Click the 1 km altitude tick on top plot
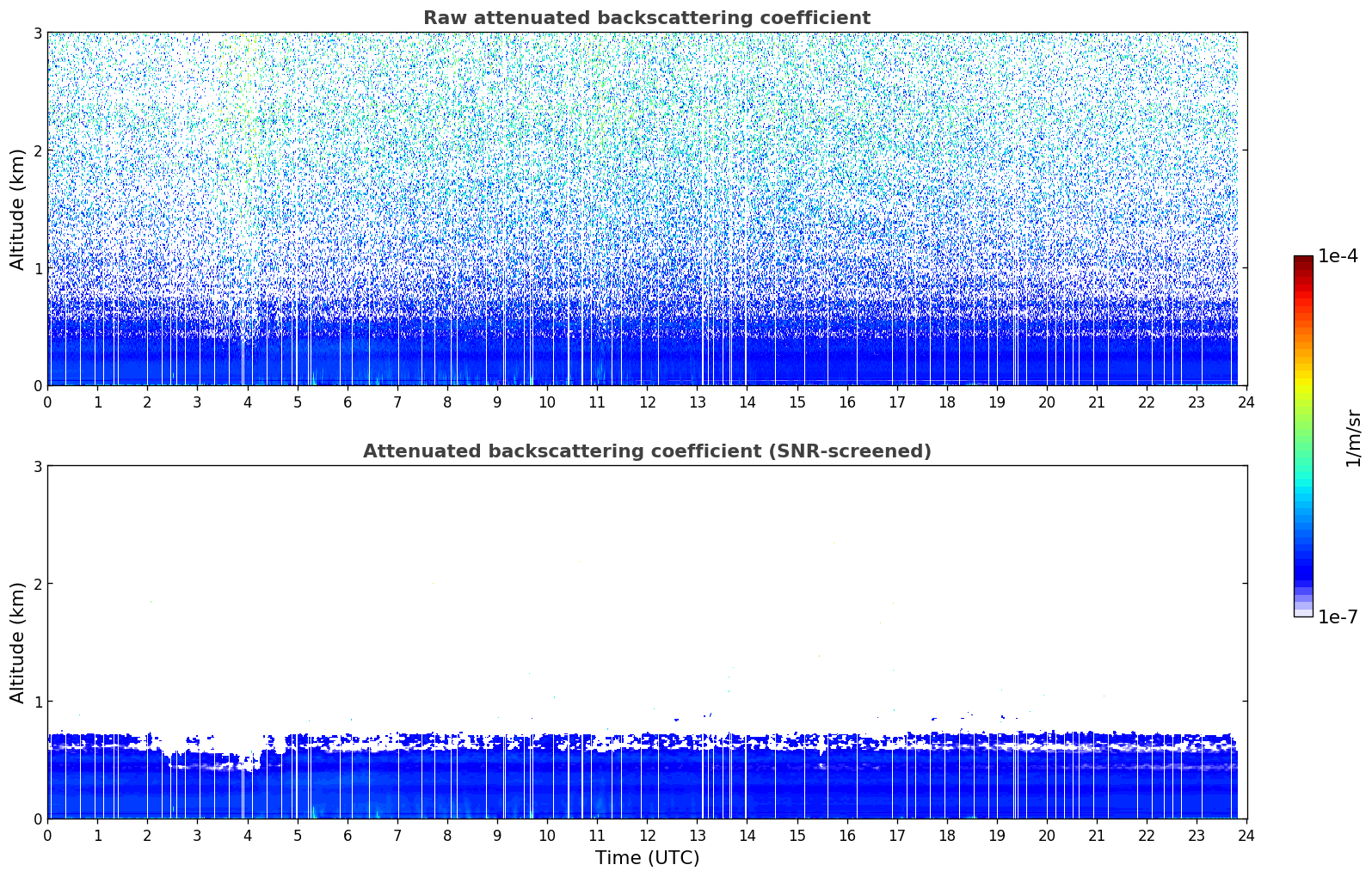1372x877 pixels. (x=37, y=268)
